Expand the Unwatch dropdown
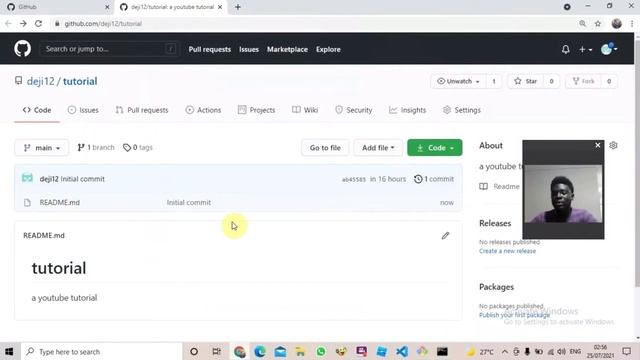This screenshot has height=360, width=640. click(x=458, y=81)
